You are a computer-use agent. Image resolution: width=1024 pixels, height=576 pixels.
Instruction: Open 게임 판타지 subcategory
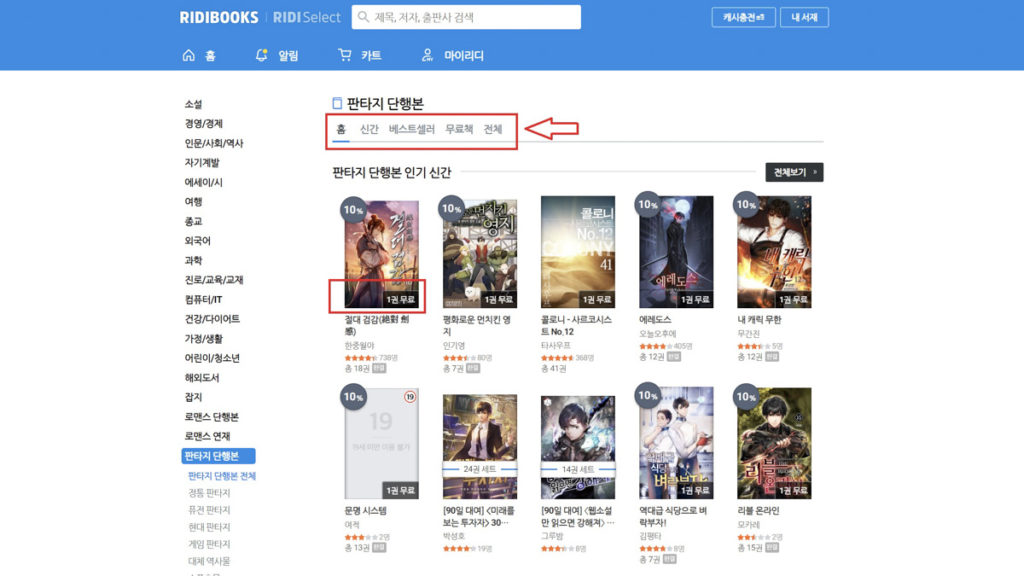(209, 544)
